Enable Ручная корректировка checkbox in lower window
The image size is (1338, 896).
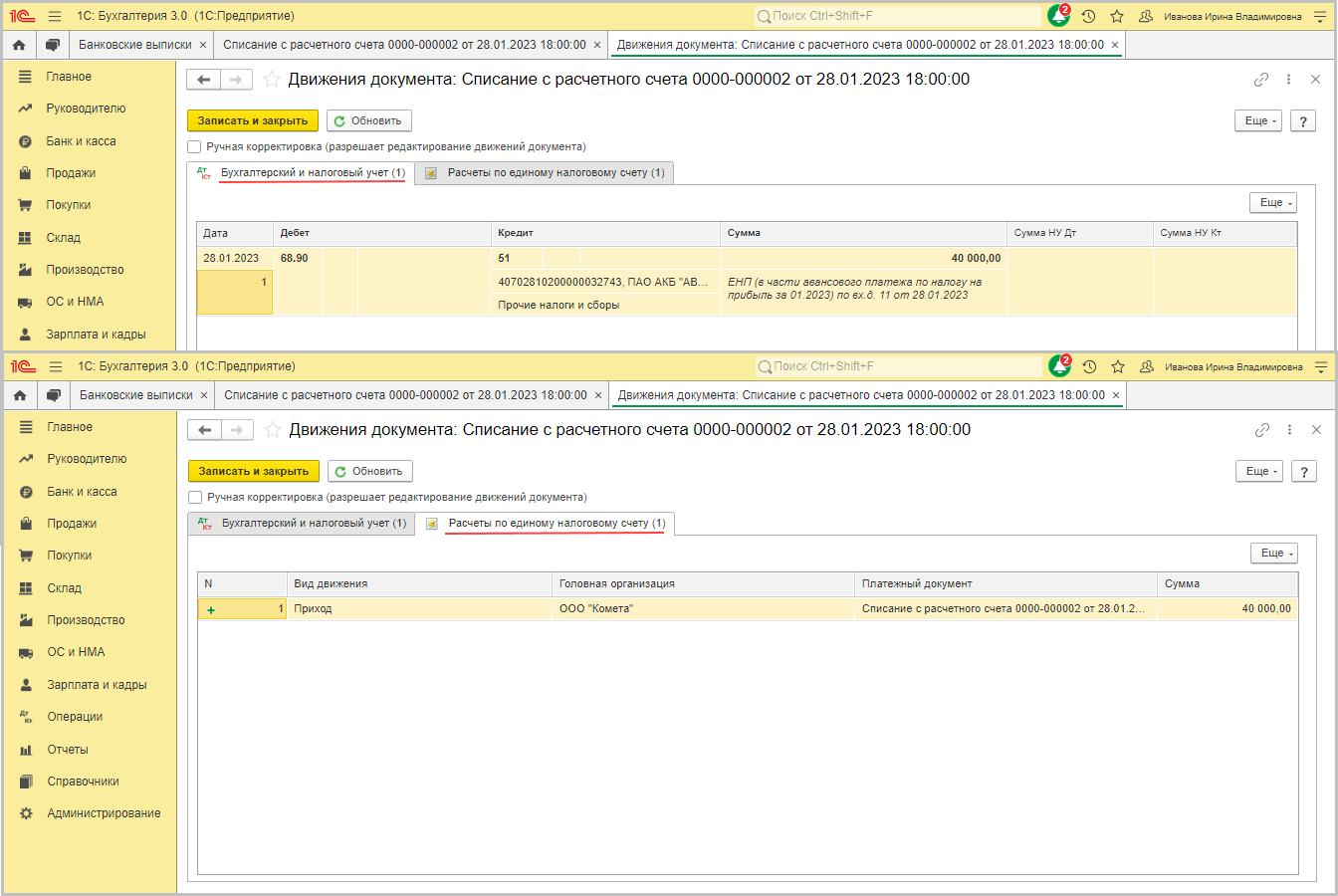pos(195,497)
